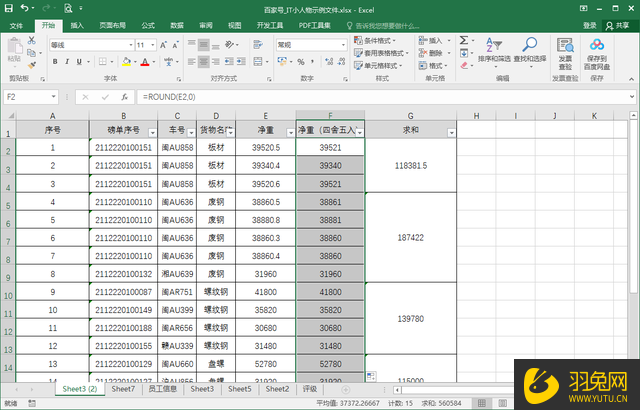The width and height of the screenshot is (640, 410).
Task: Click the orientation angled text icon
Action: [x=229, y=44]
